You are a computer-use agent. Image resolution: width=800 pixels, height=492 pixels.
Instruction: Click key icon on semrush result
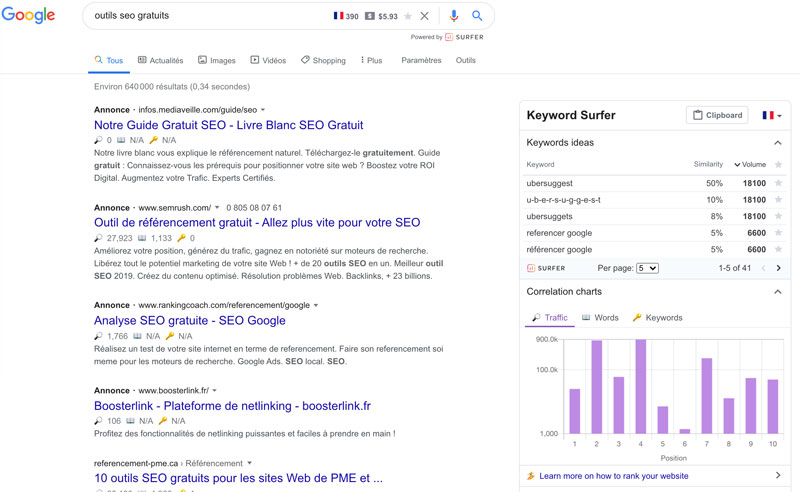click(x=181, y=238)
